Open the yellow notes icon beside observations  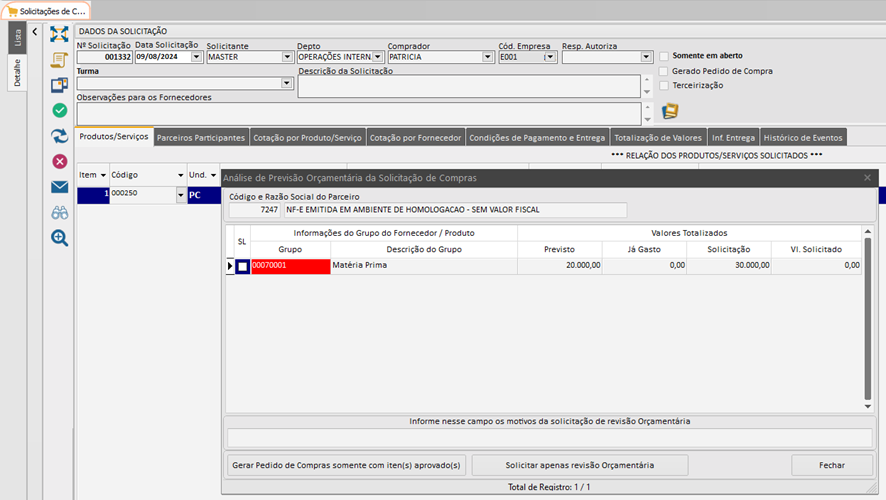click(670, 111)
